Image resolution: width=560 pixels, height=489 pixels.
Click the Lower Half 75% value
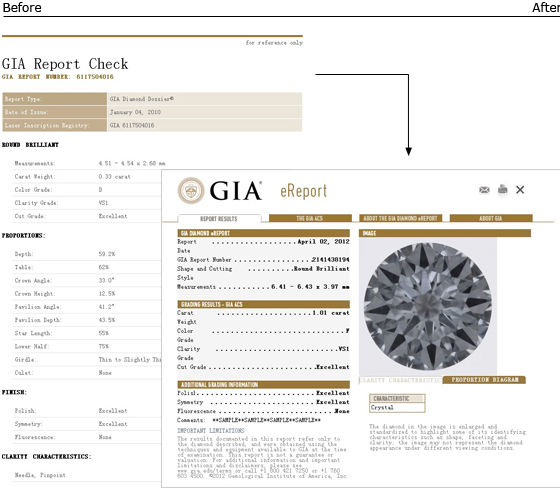tap(104, 346)
